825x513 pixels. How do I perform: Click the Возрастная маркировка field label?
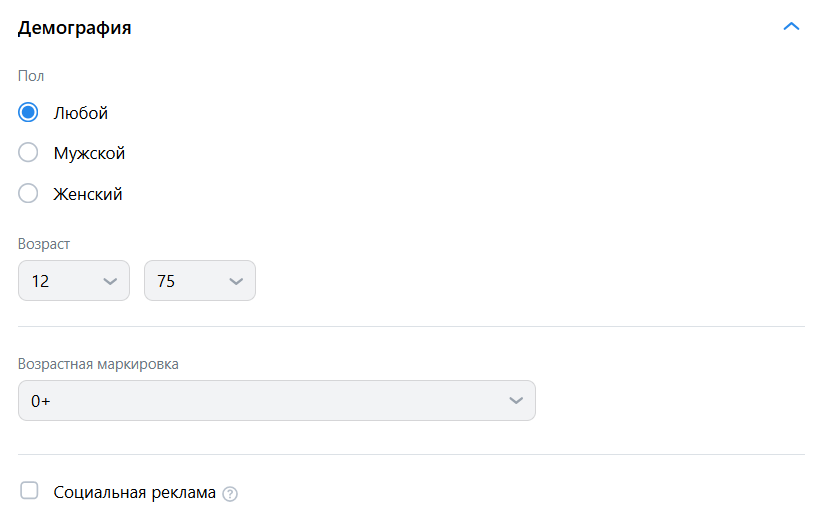[98, 364]
